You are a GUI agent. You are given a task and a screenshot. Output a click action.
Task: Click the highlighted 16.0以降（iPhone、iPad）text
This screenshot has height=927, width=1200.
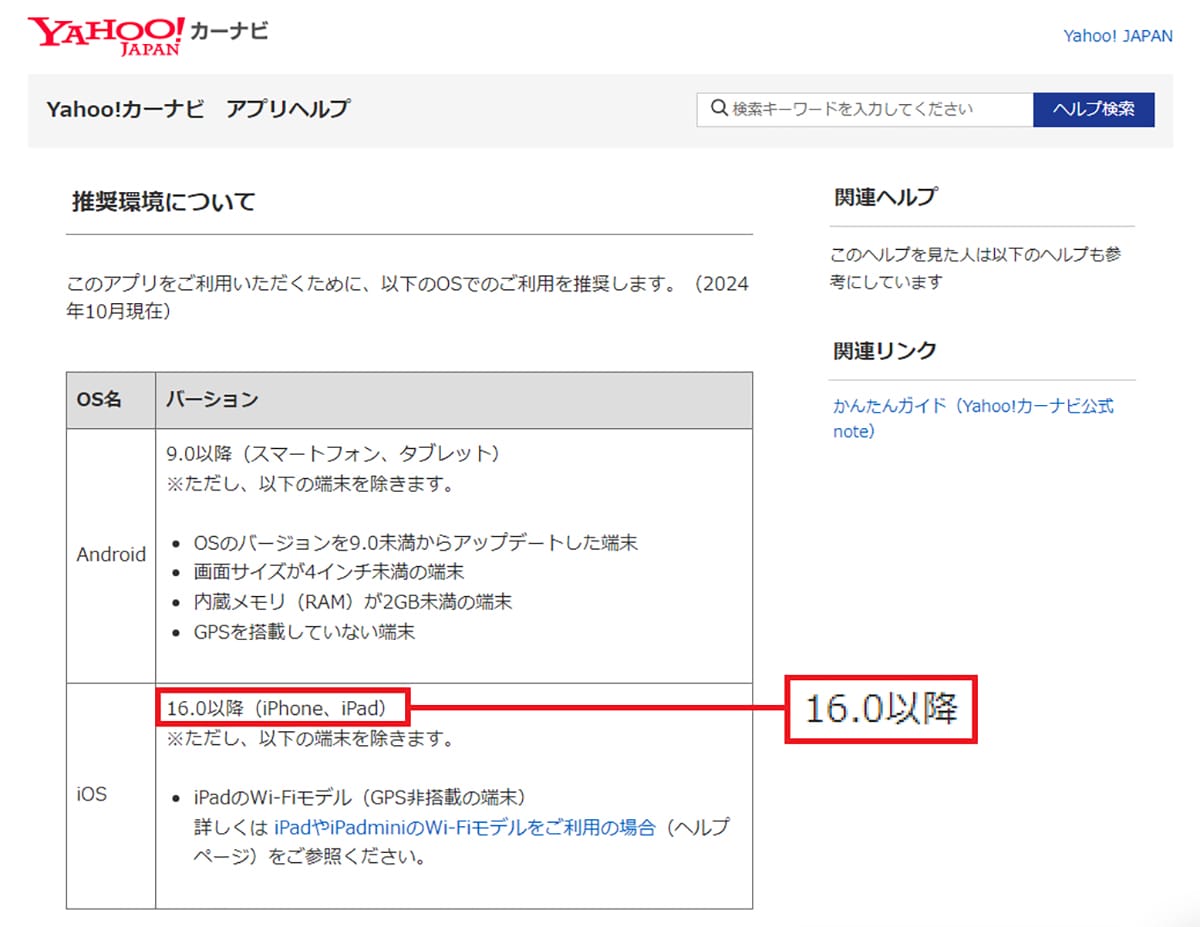tap(281, 709)
